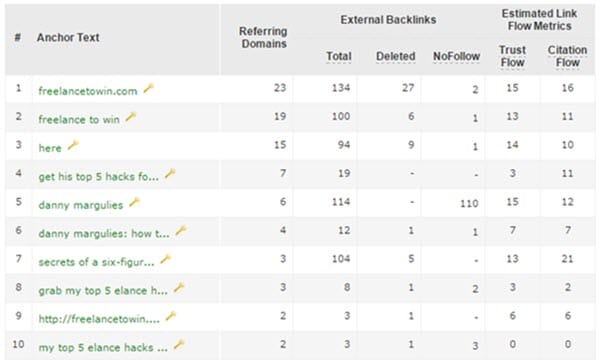
Task: Click key icon next to 'my top 5 elance hacks'
Action: (x=179, y=345)
